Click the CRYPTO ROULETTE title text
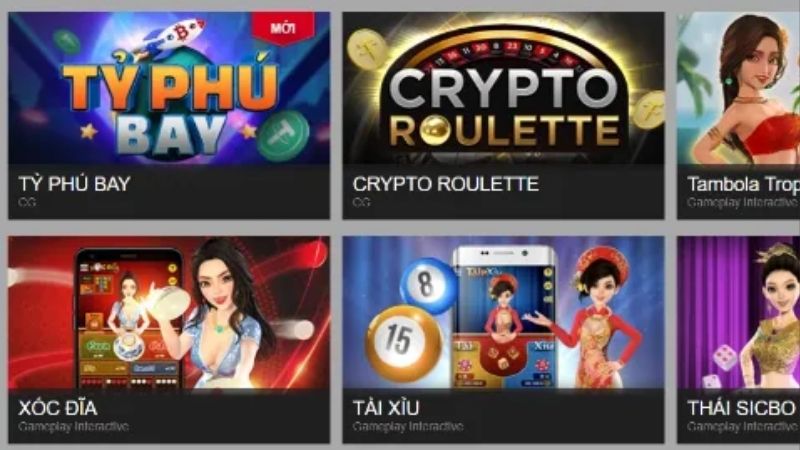Image resolution: width=800 pixels, height=450 pixels. click(x=445, y=184)
